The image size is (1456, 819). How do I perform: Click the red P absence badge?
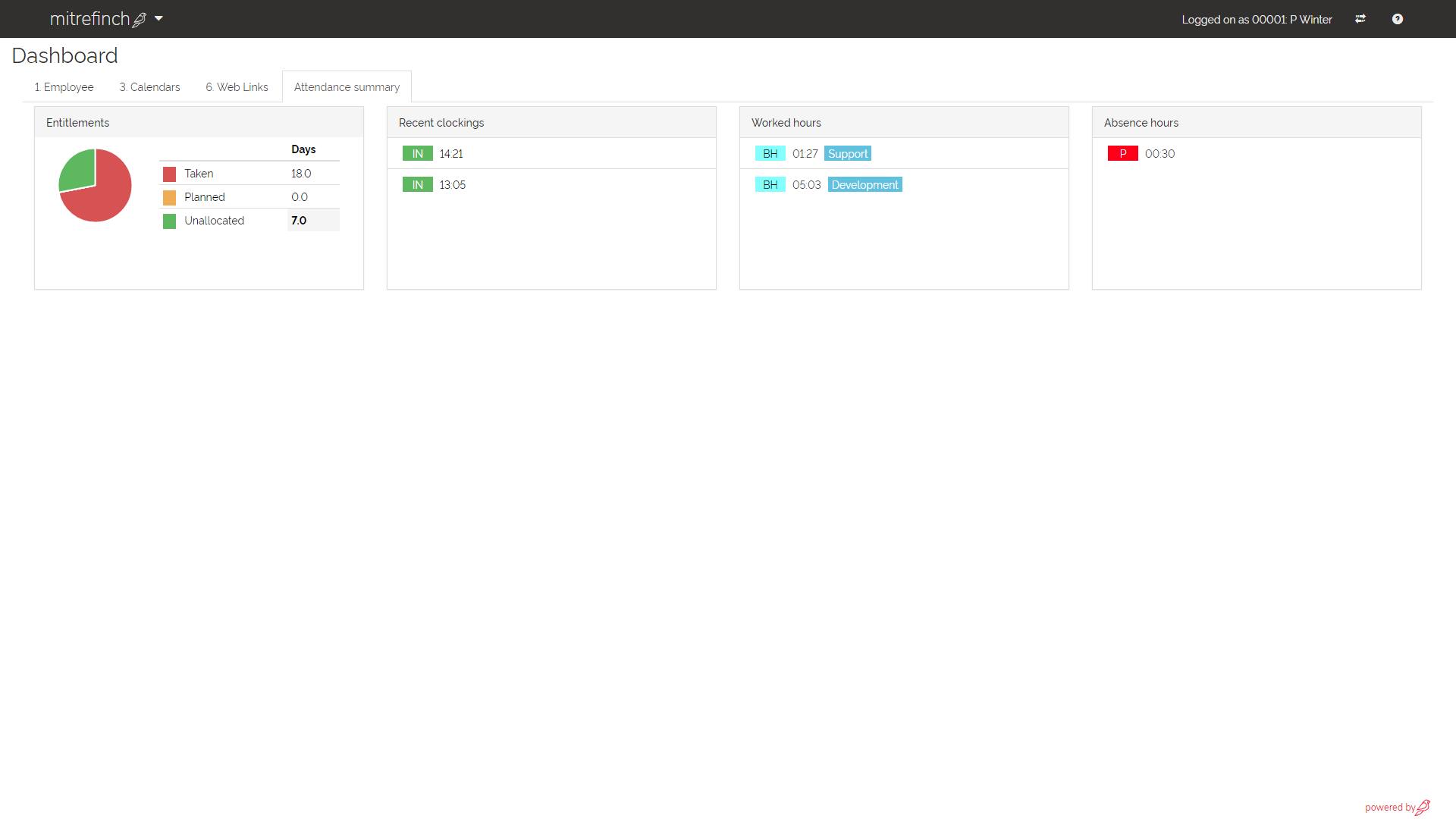click(x=1123, y=153)
